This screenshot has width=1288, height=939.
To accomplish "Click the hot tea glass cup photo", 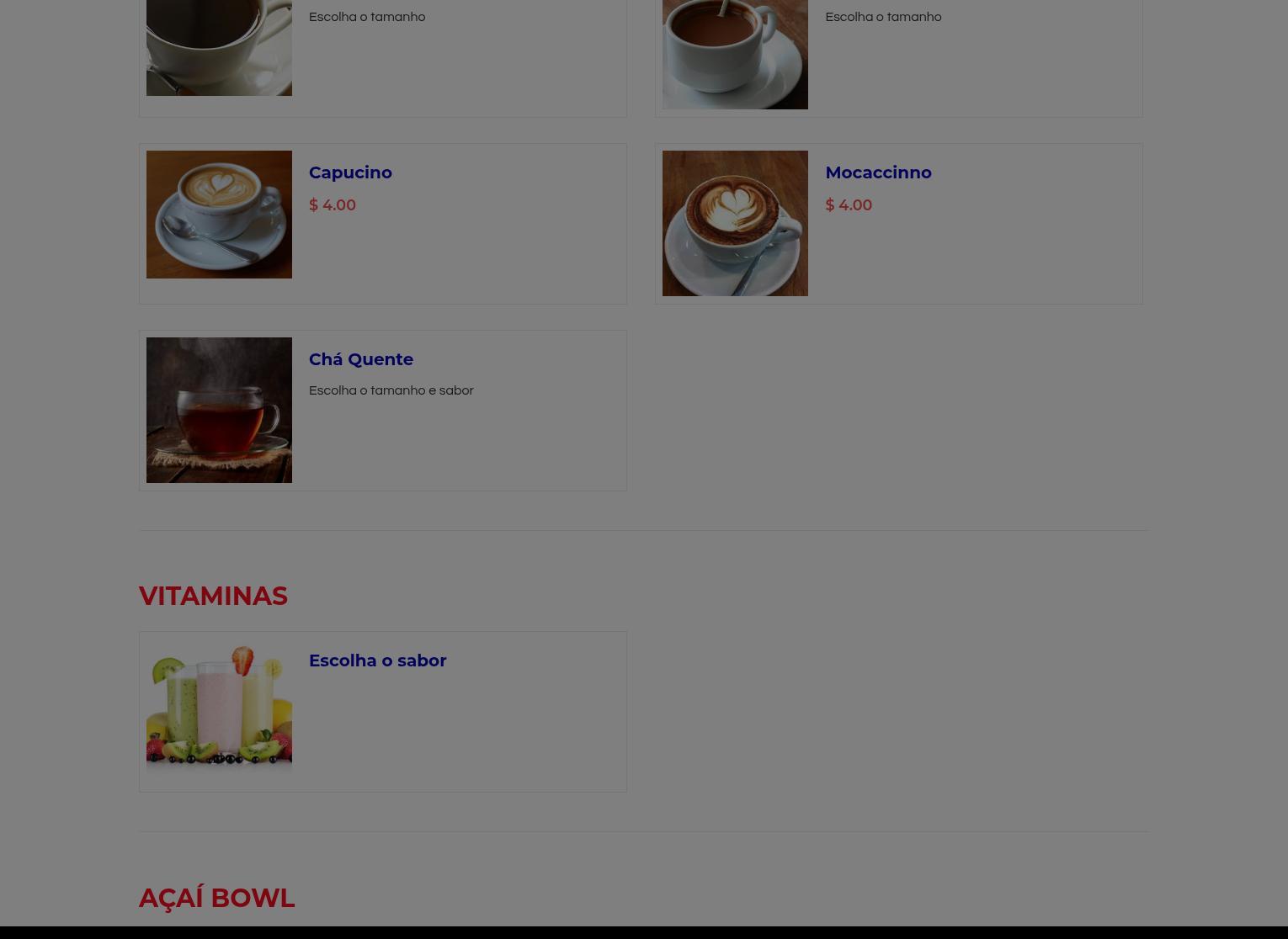I will (x=219, y=410).
